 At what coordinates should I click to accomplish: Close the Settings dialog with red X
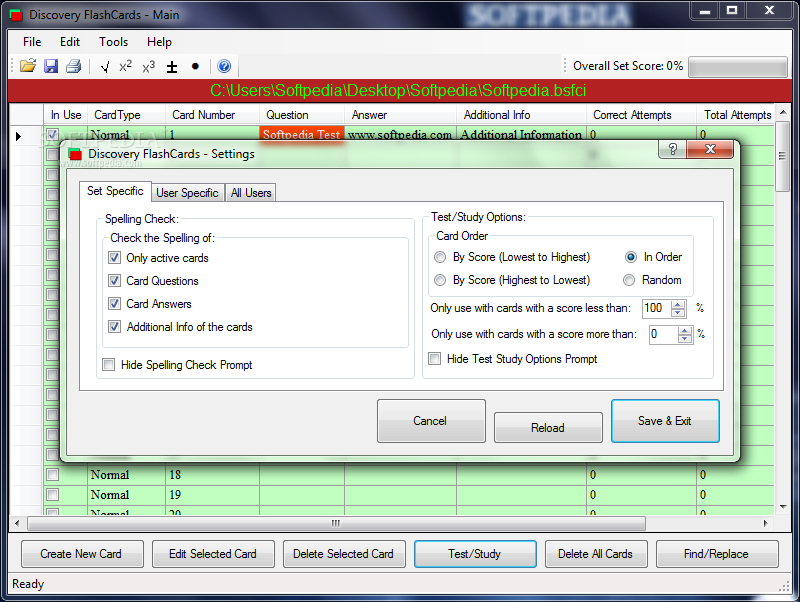point(710,149)
